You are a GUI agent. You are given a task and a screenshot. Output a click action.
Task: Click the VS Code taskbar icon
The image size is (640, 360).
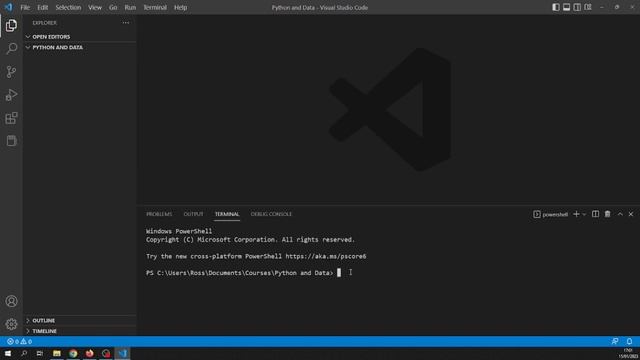[122, 353]
